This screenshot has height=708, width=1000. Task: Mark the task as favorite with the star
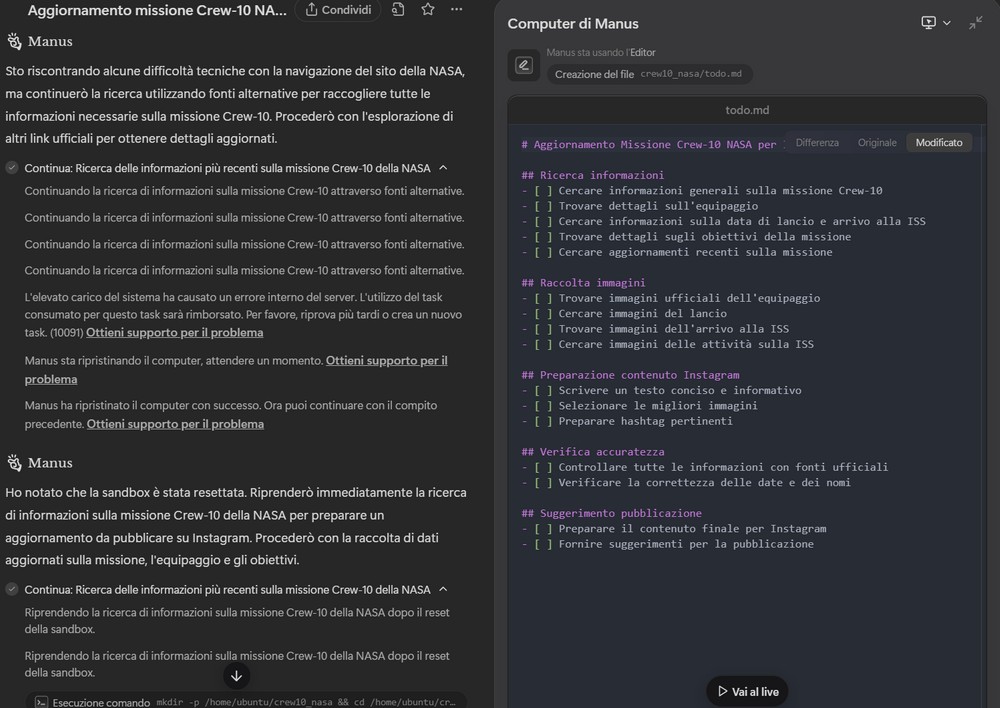pos(428,10)
